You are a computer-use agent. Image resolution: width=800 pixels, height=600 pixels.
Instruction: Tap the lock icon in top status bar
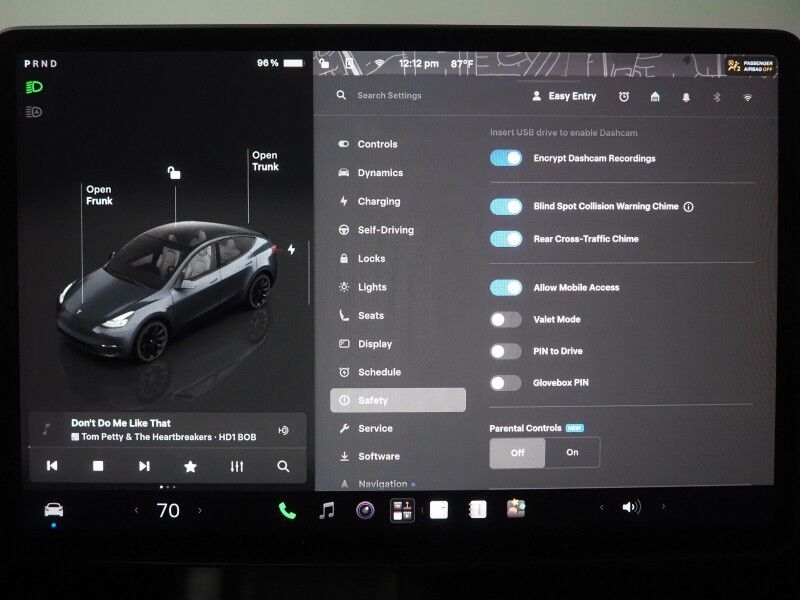pyautogui.click(x=324, y=63)
